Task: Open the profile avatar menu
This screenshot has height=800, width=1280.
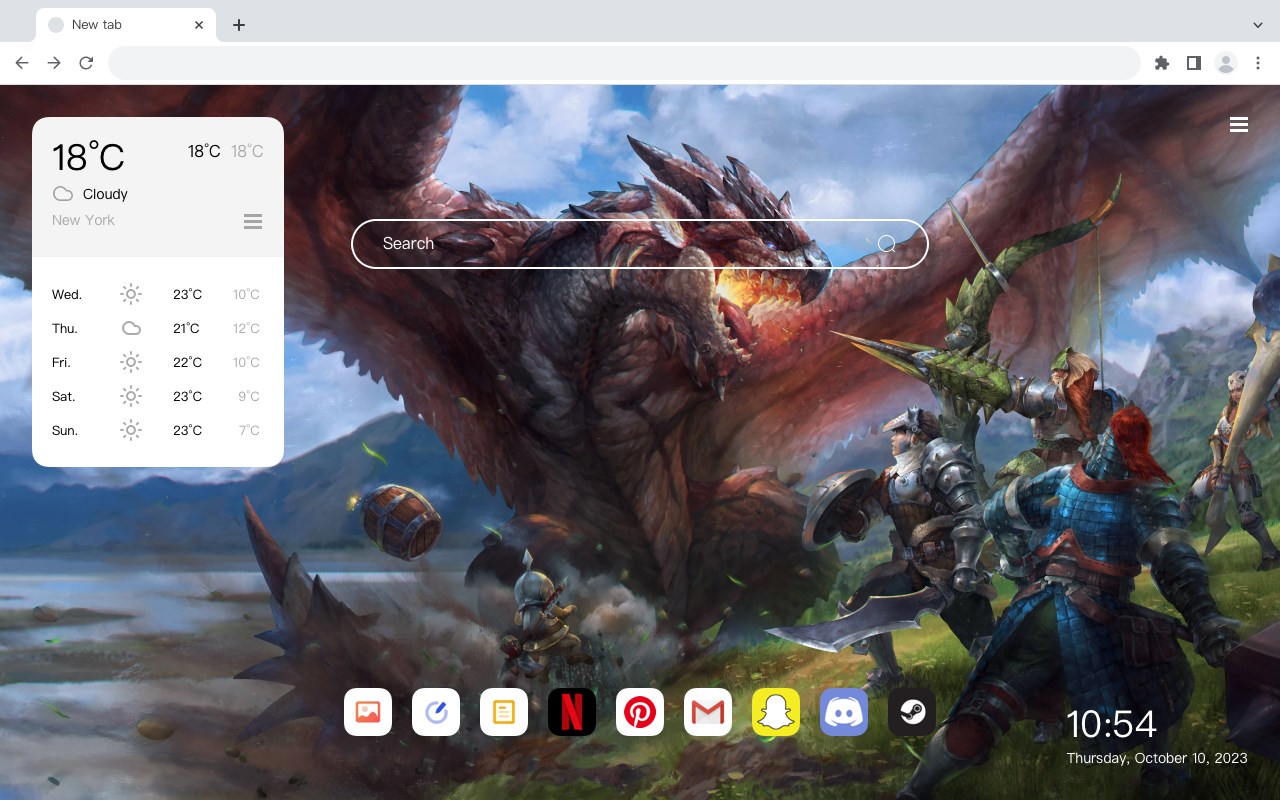Action: pos(1226,63)
